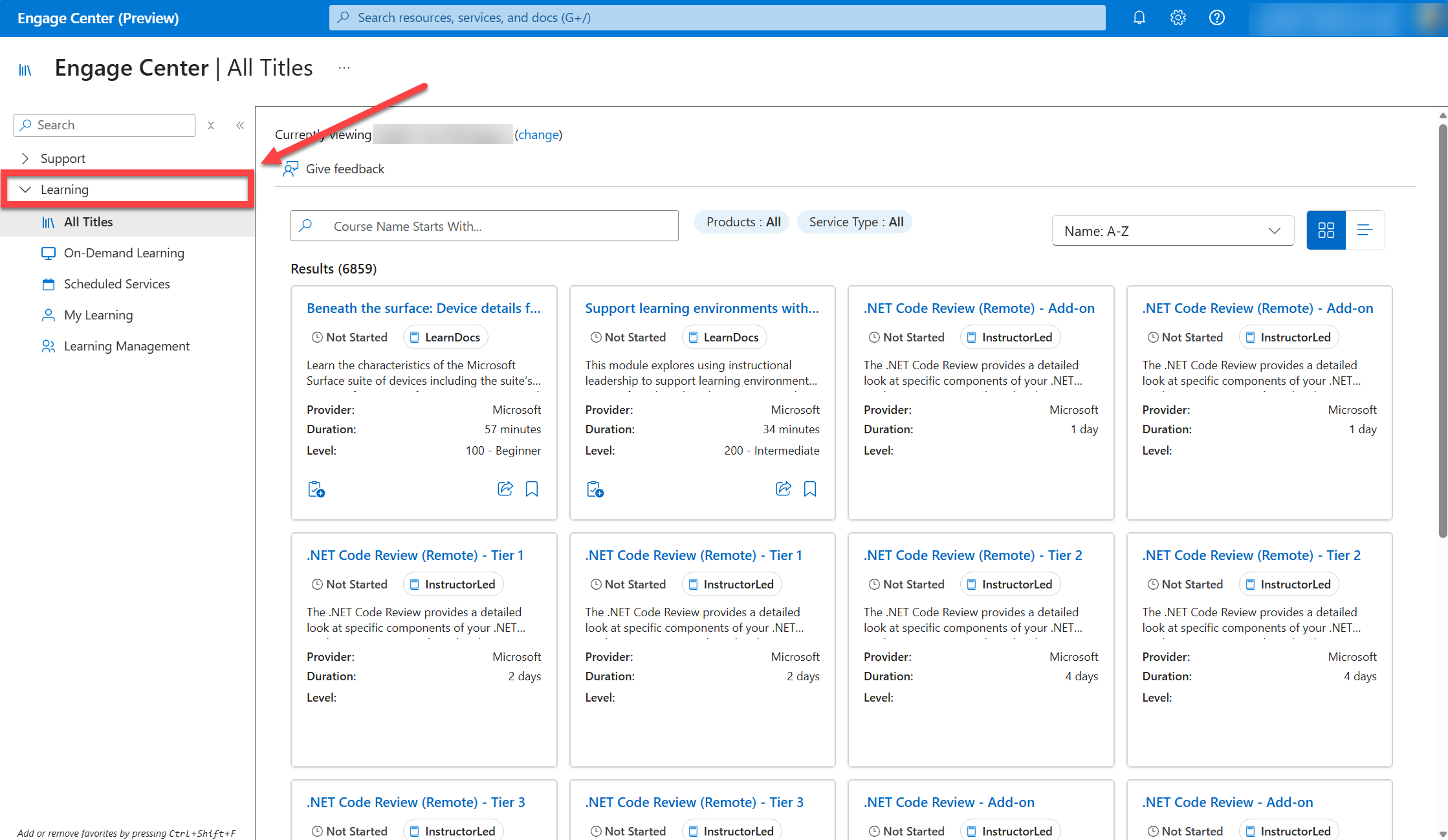Open the Name: A-Z sort dropdown
Screen dimensions: 1448x840
coord(1172,230)
